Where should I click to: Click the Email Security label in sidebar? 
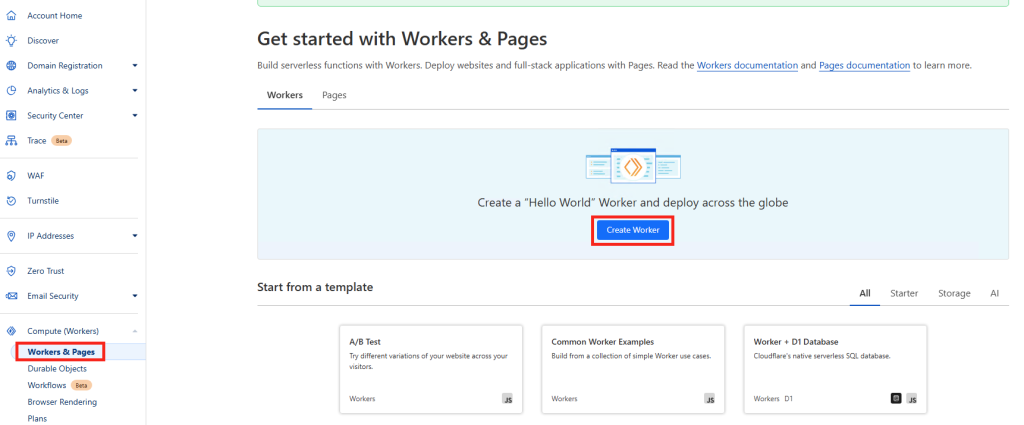point(53,296)
